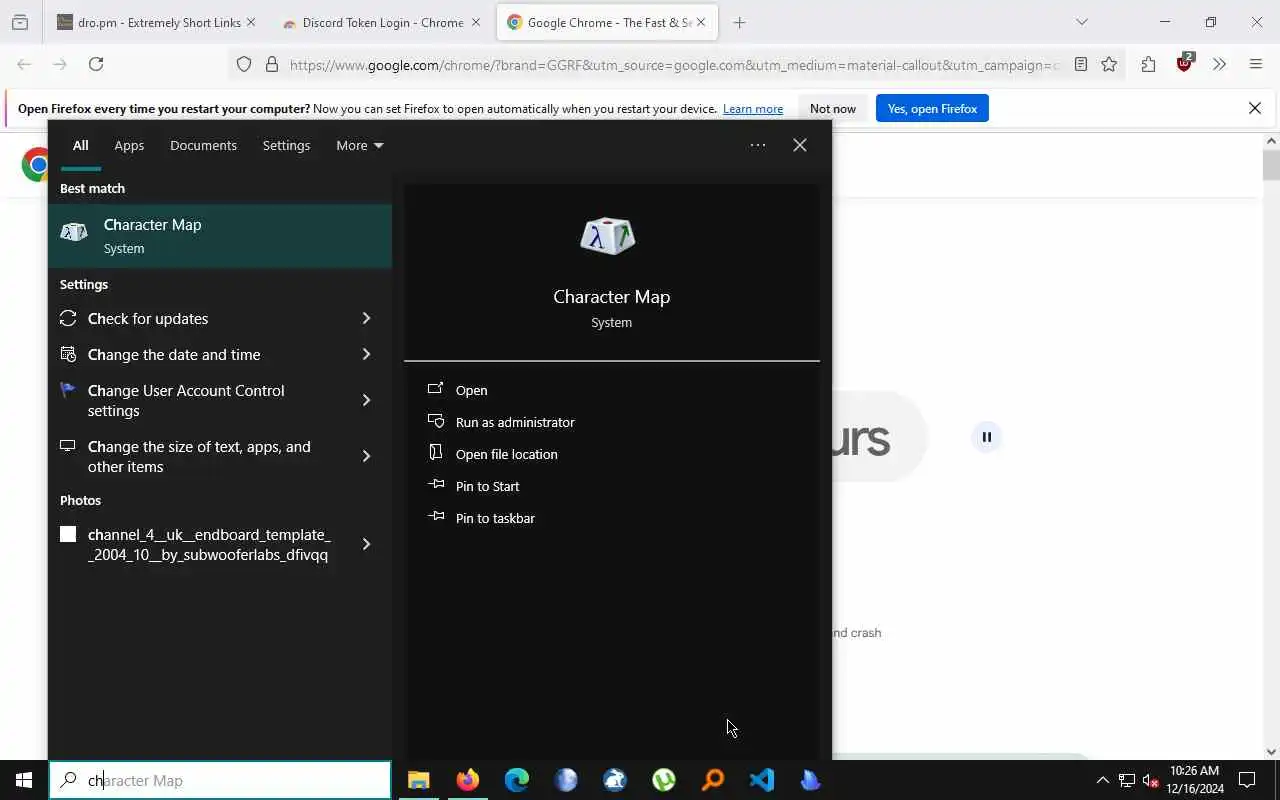Click the Check for updates refresh icon
The height and width of the screenshot is (800, 1280).
point(68,318)
